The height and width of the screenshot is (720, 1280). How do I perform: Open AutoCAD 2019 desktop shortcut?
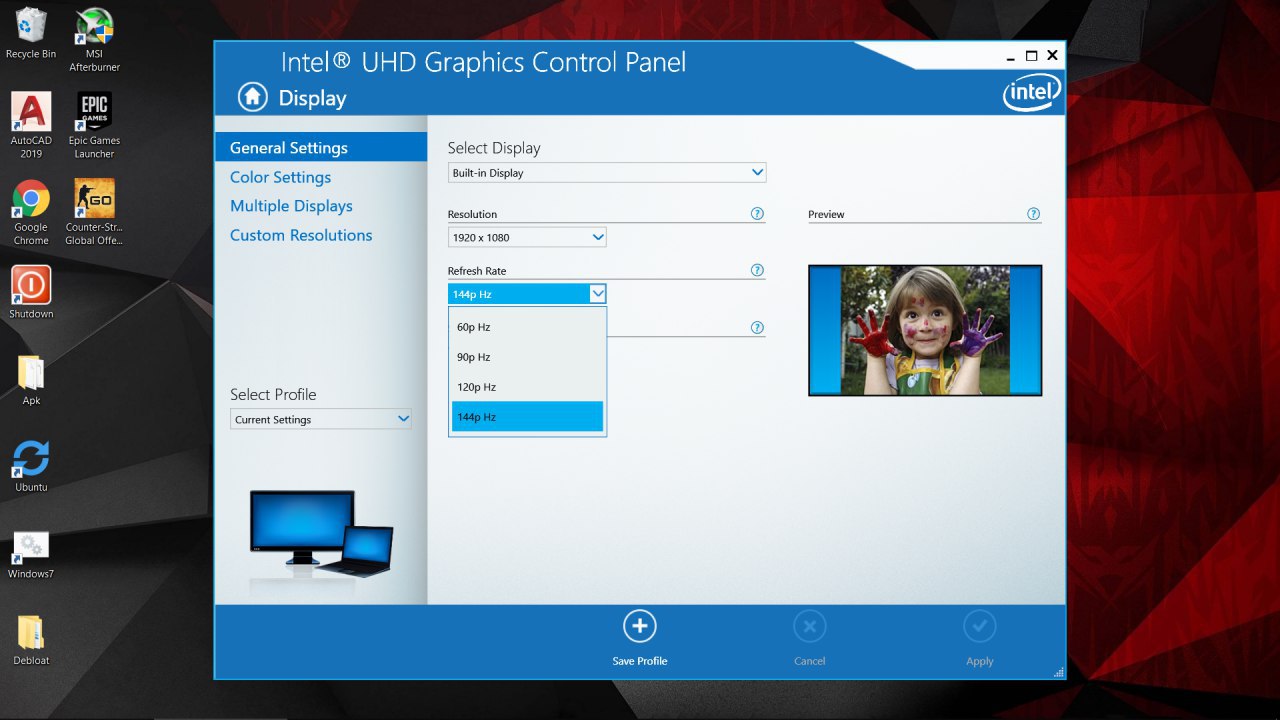31,126
